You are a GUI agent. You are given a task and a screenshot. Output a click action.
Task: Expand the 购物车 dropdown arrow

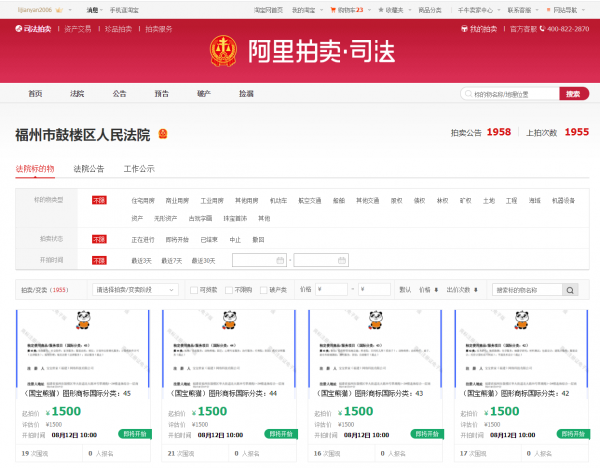[369, 10]
